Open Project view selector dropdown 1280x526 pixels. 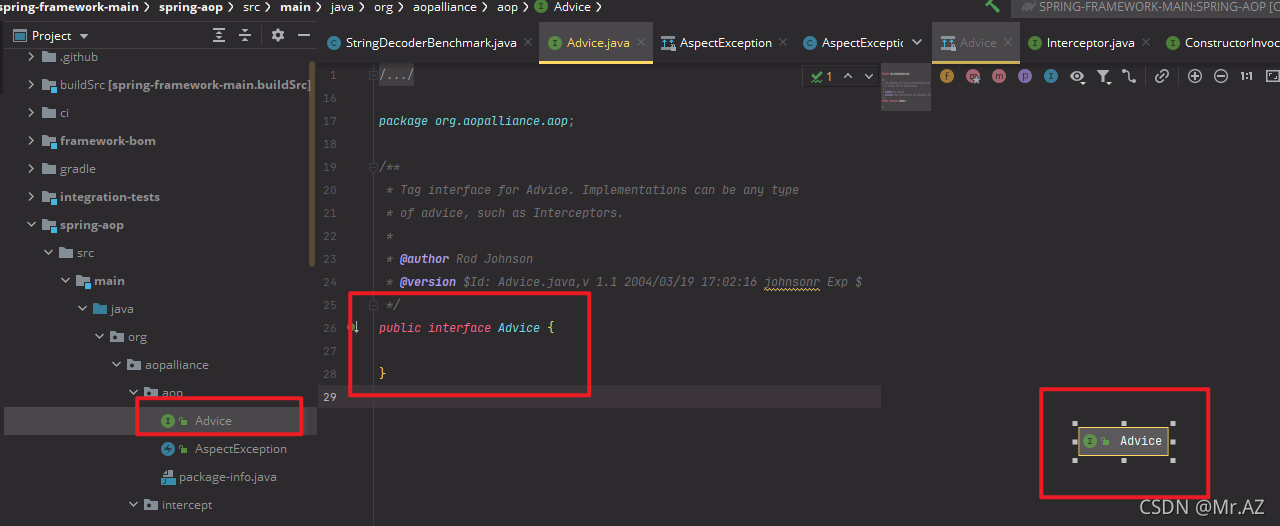click(50, 35)
